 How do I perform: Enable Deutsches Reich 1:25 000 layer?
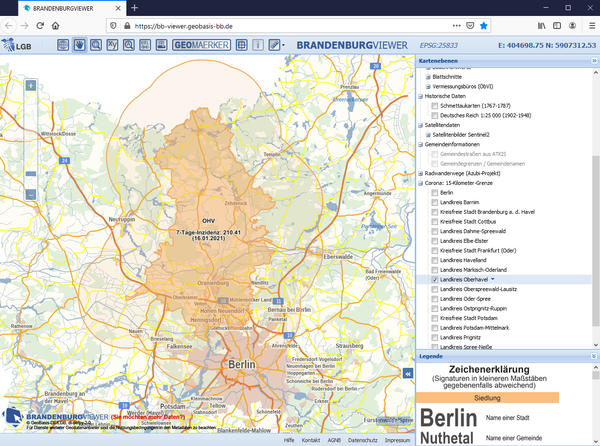[x=435, y=115]
